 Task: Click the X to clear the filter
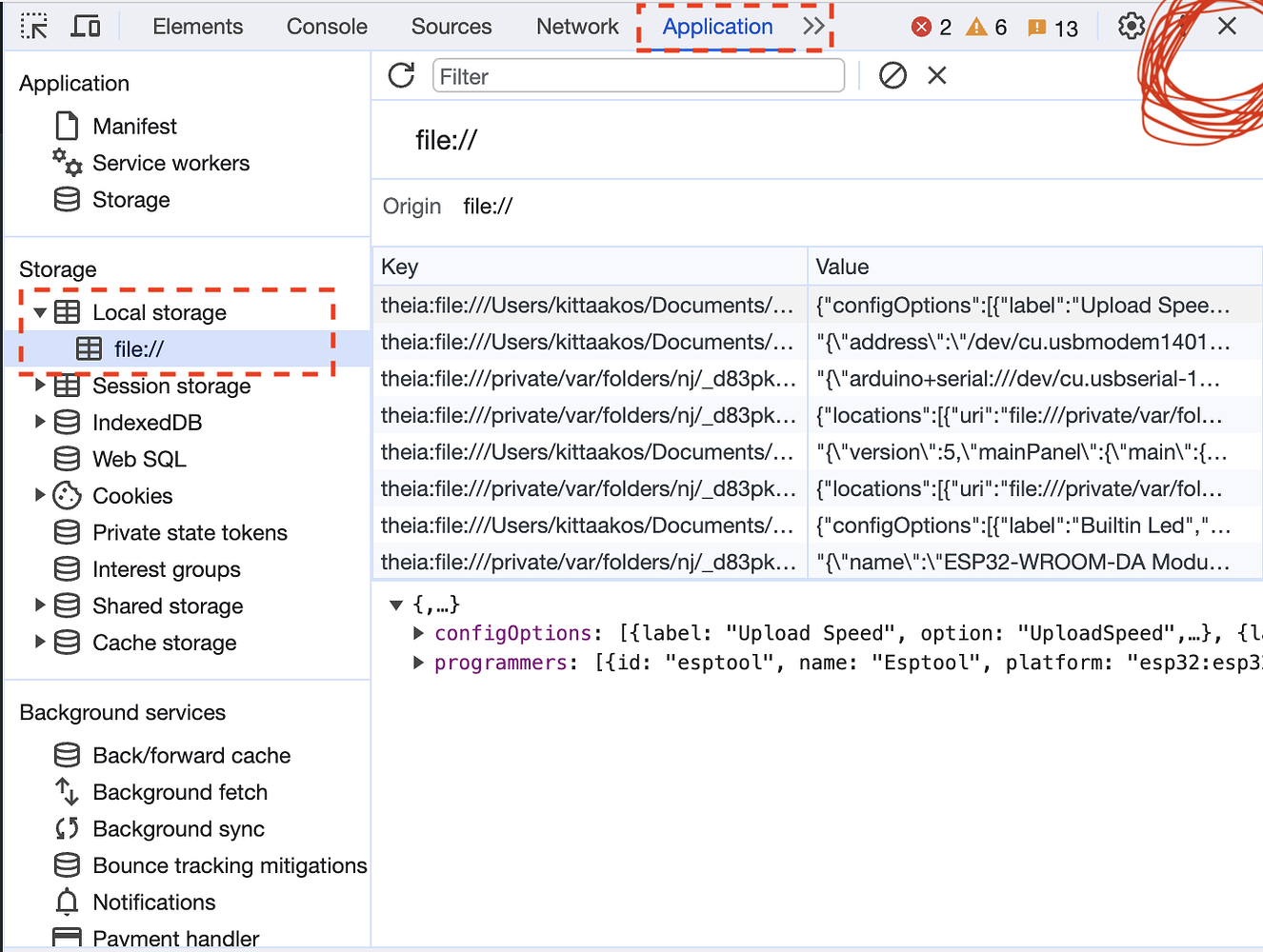point(936,75)
